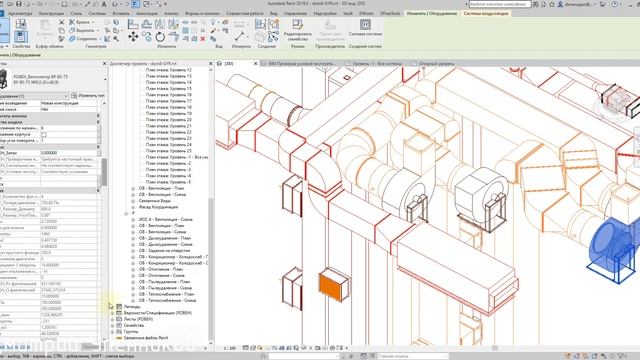This screenshot has width=640, height=360.
Task: Open Type Properties icon above Properties button
Action: pos(20,24)
